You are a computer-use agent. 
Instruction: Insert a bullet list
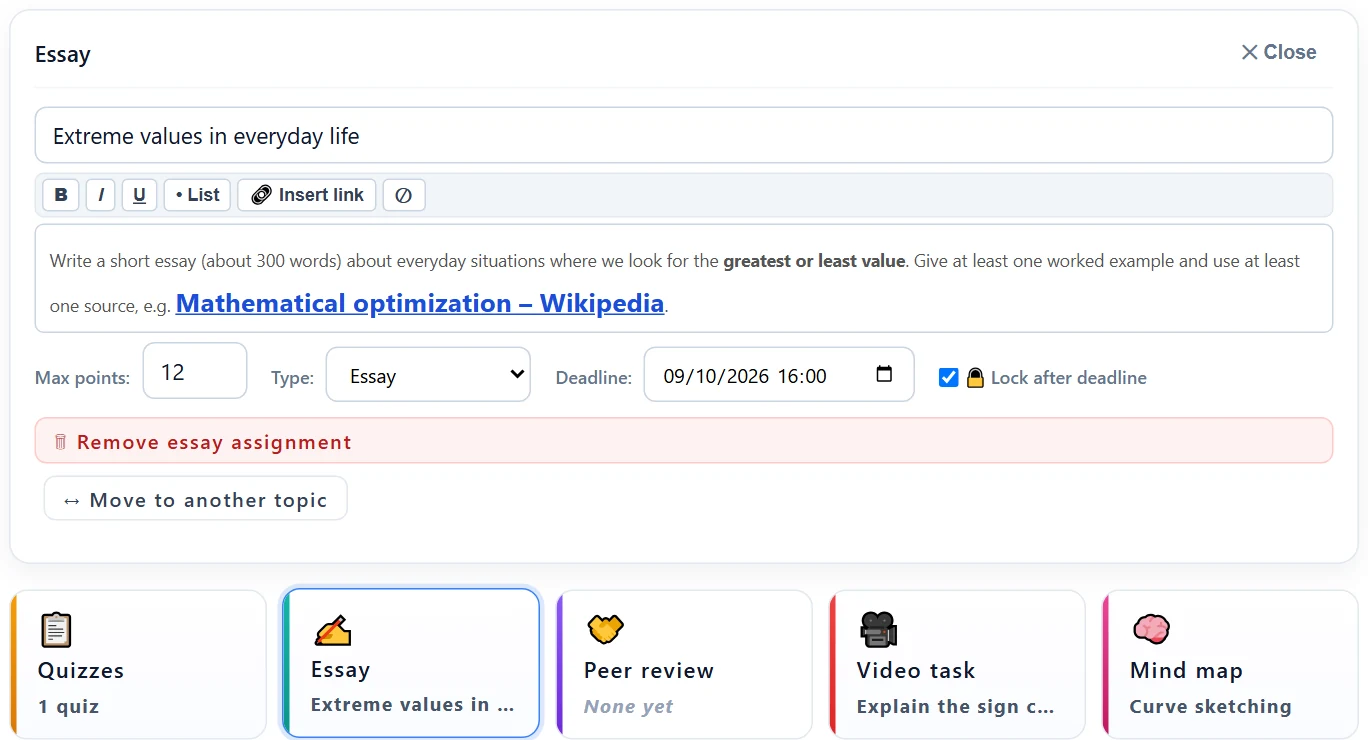197,195
